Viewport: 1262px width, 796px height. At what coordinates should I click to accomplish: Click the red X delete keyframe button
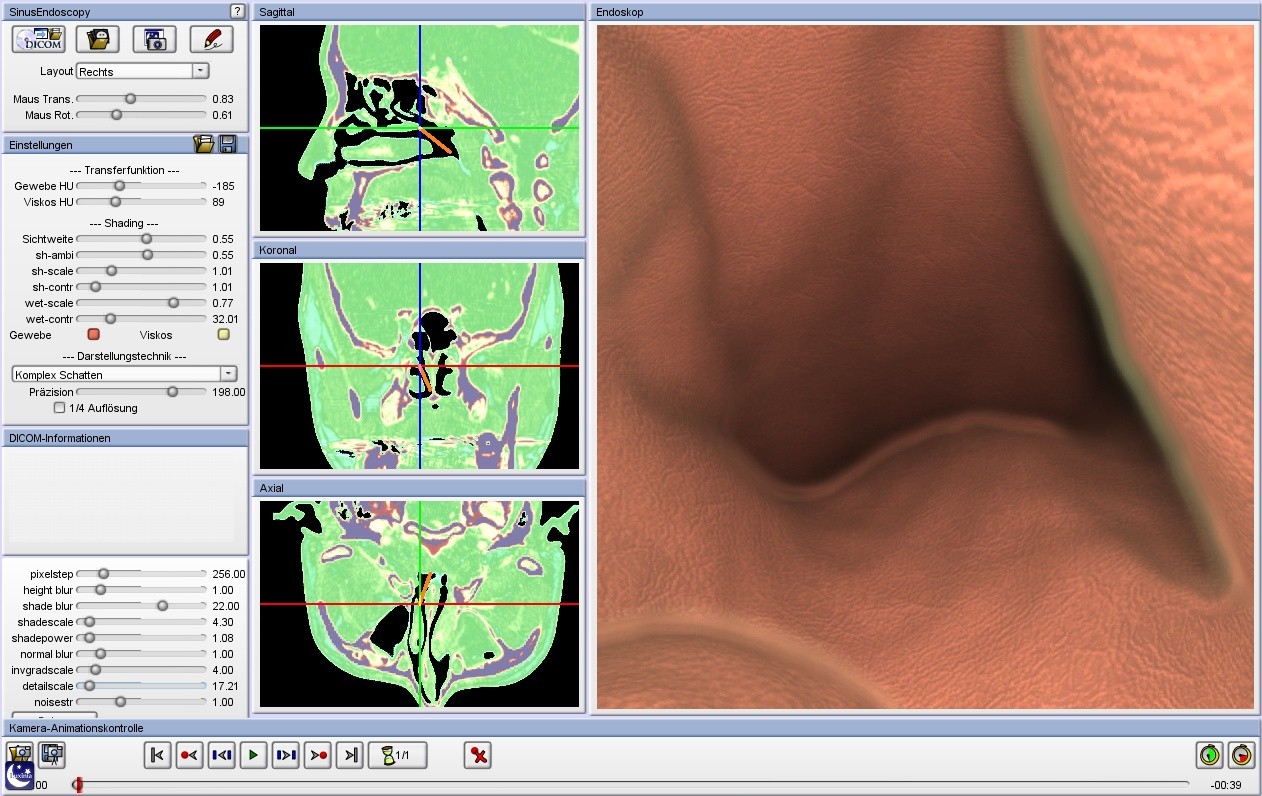[x=478, y=755]
